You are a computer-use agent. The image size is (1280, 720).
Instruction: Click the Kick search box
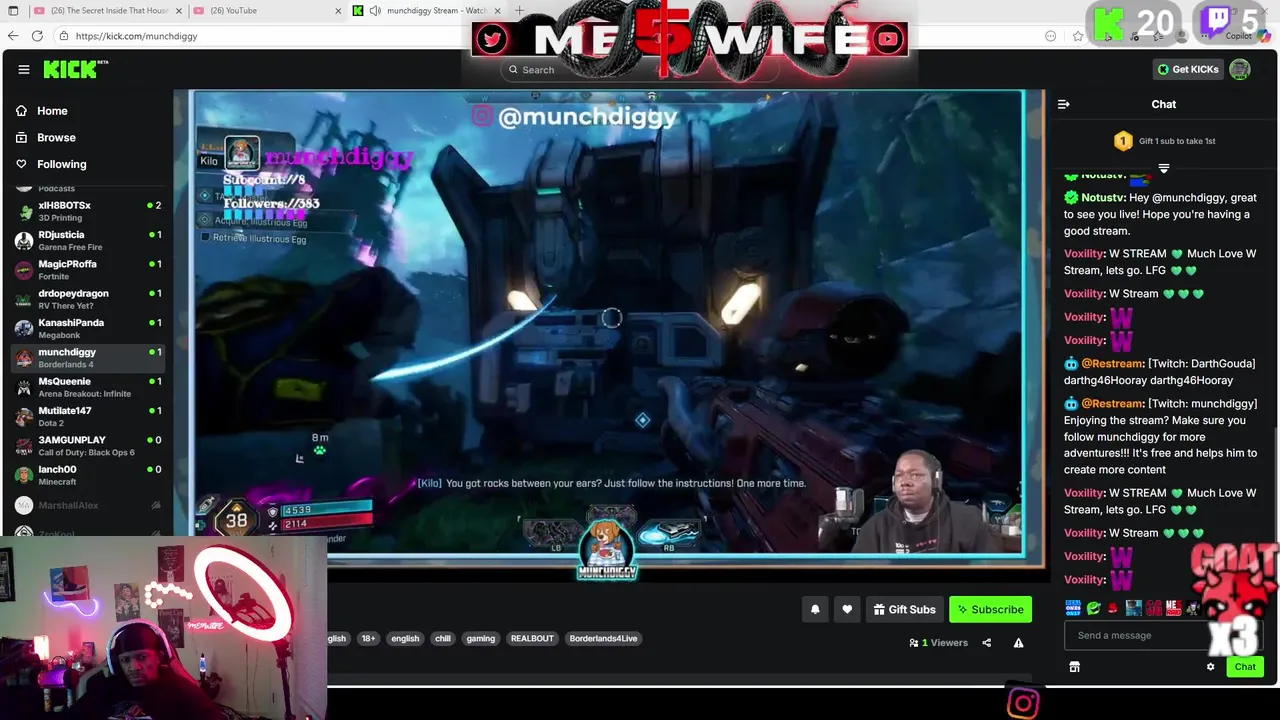640,70
